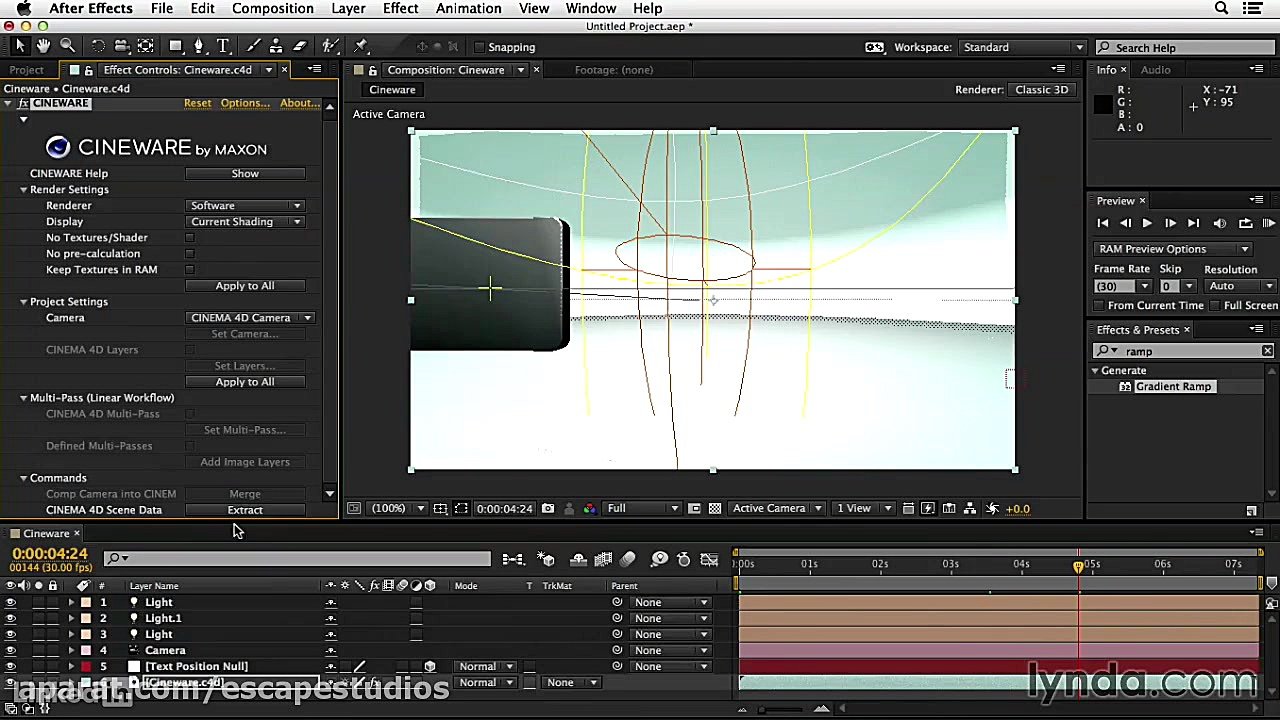Select the Hand tool
Image resolution: width=1280 pixels, height=720 pixels.
tap(41, 46)
